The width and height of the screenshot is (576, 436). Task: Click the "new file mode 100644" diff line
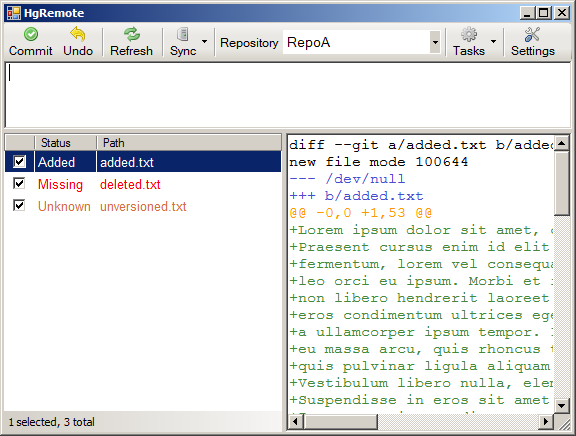[378, 162]
